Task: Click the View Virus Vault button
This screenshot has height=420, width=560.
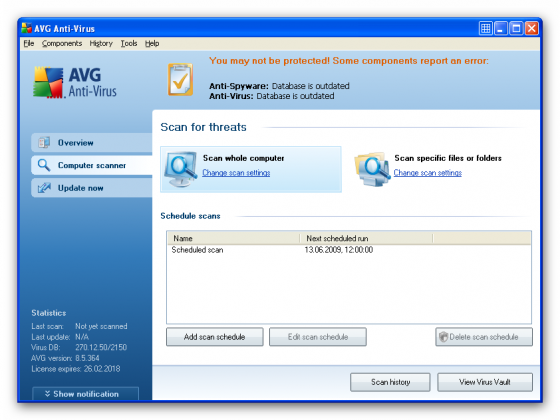Action: (x=485, y=382)
